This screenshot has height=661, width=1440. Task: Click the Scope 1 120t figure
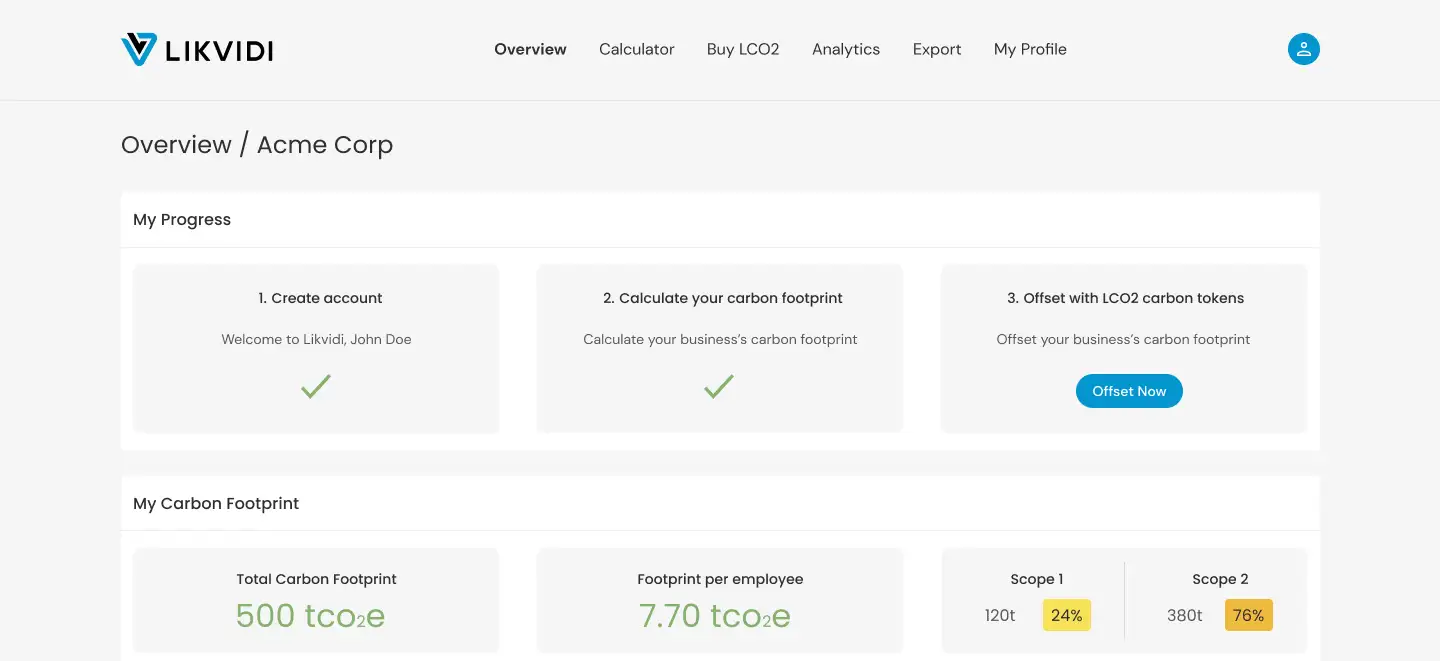[999, 615]
